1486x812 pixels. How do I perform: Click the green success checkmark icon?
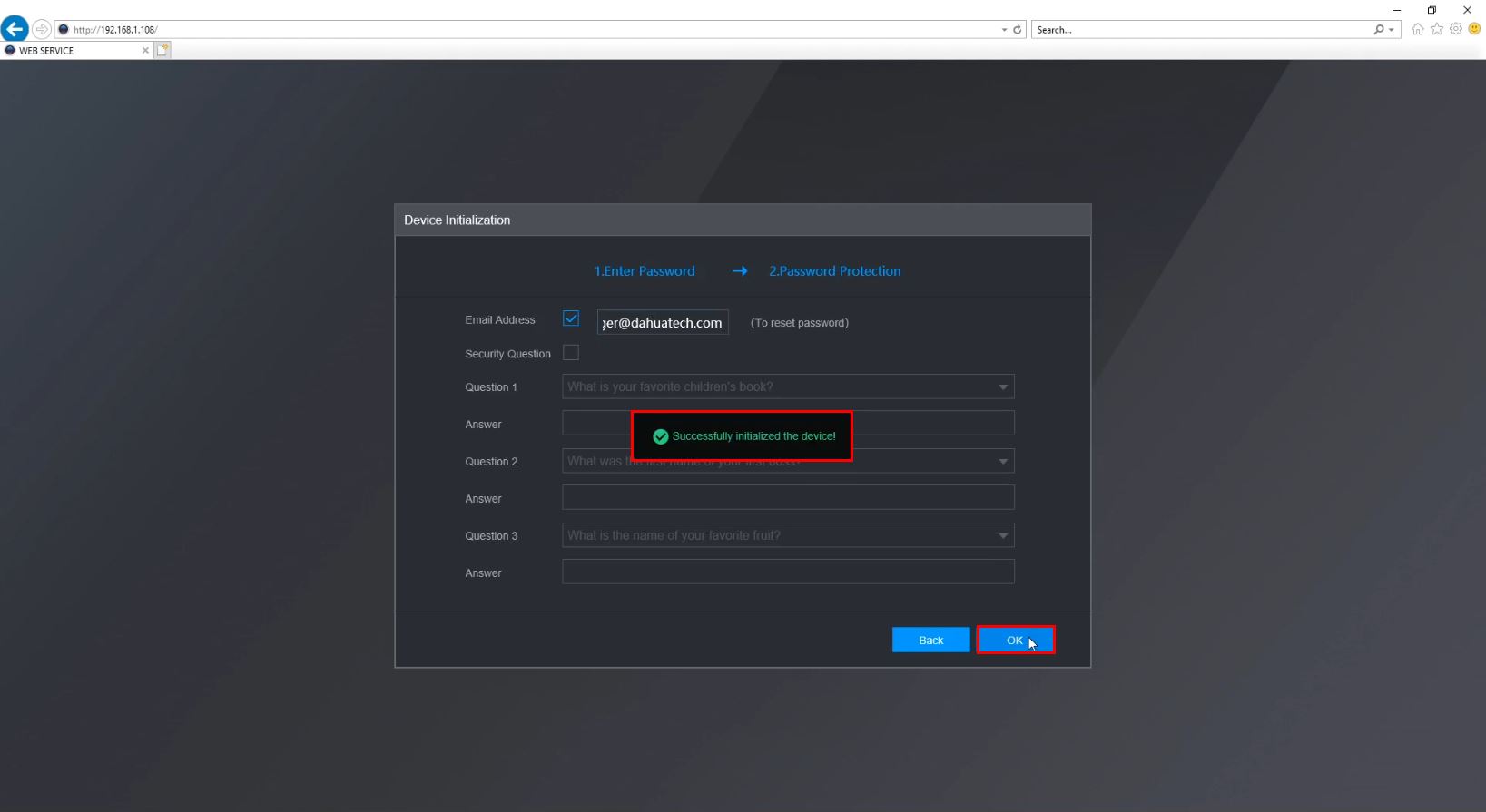tap(661, 436)
